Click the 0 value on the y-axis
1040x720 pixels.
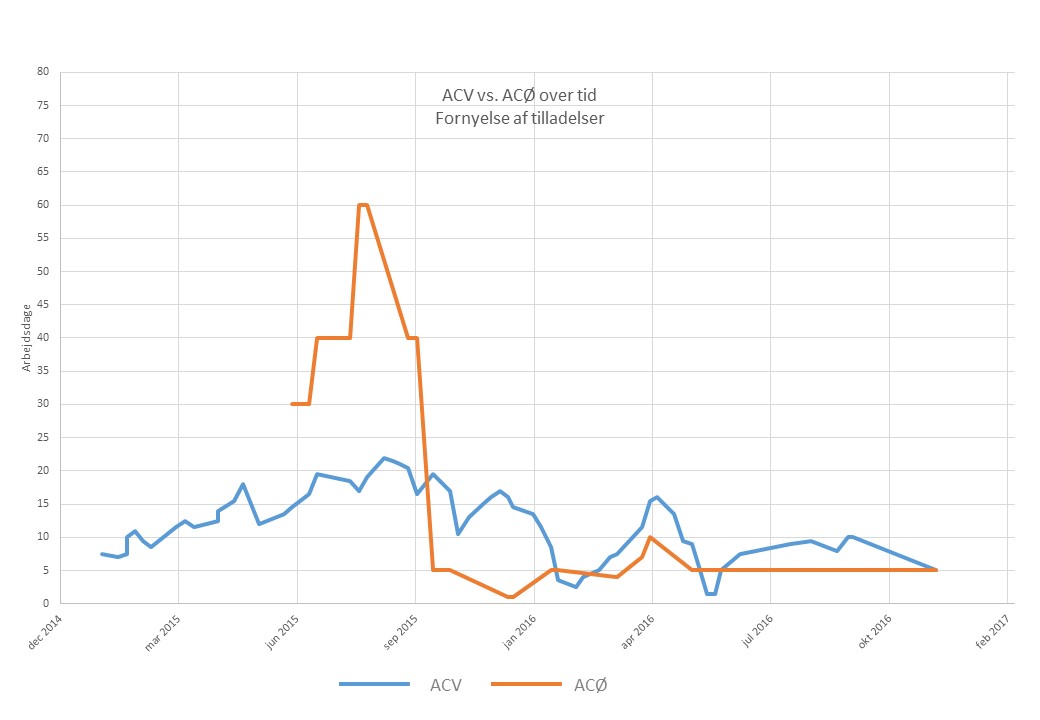pyautogui.click(x=47, y=604)
